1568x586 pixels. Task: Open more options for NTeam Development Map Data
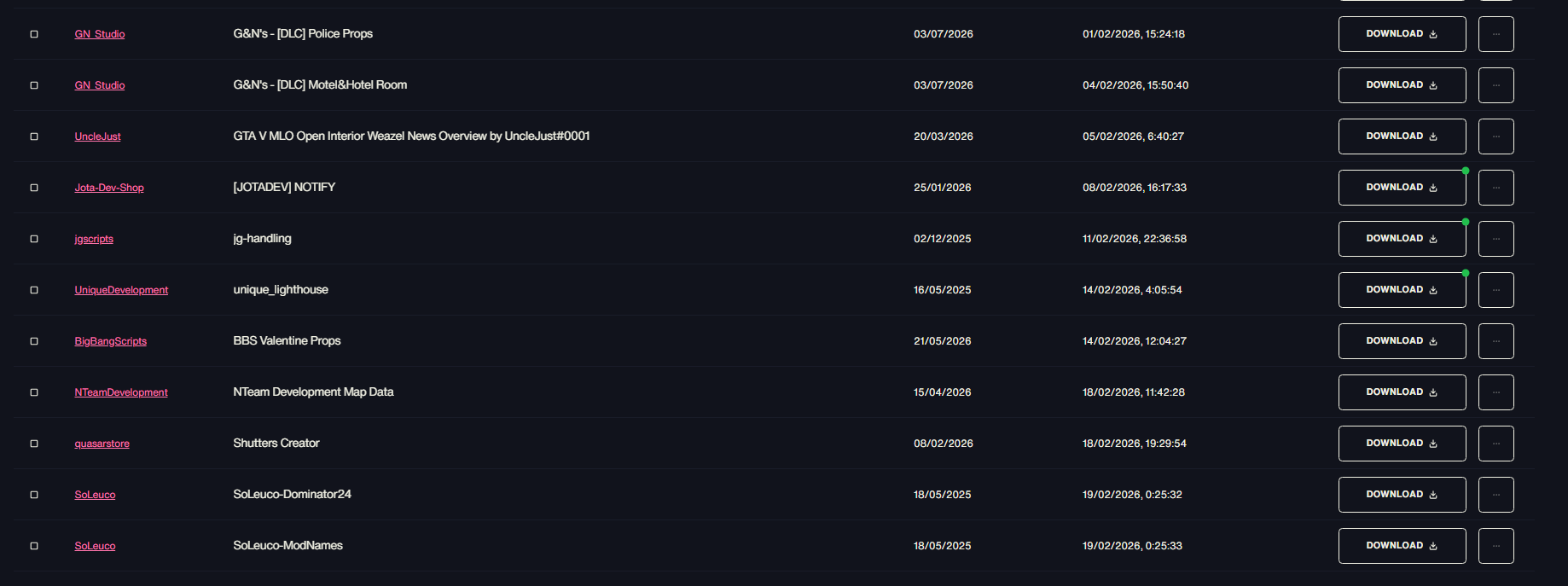(x=1495, y=392)
